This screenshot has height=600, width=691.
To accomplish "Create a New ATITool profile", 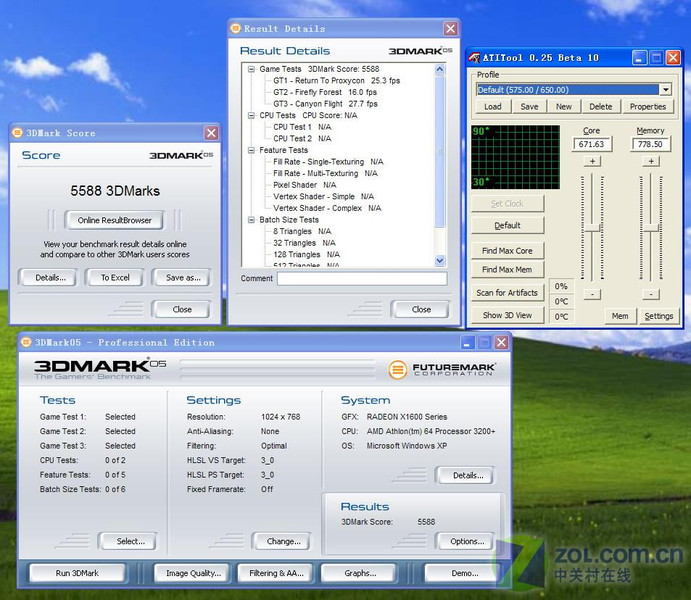I will [564, 107].
